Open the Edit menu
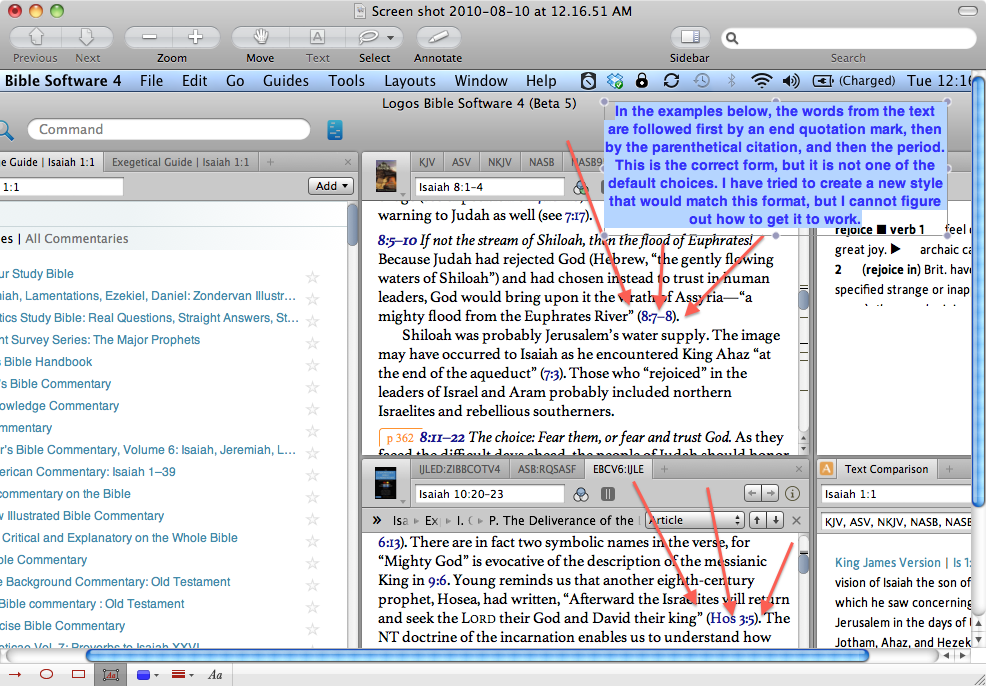 [194, 81]
